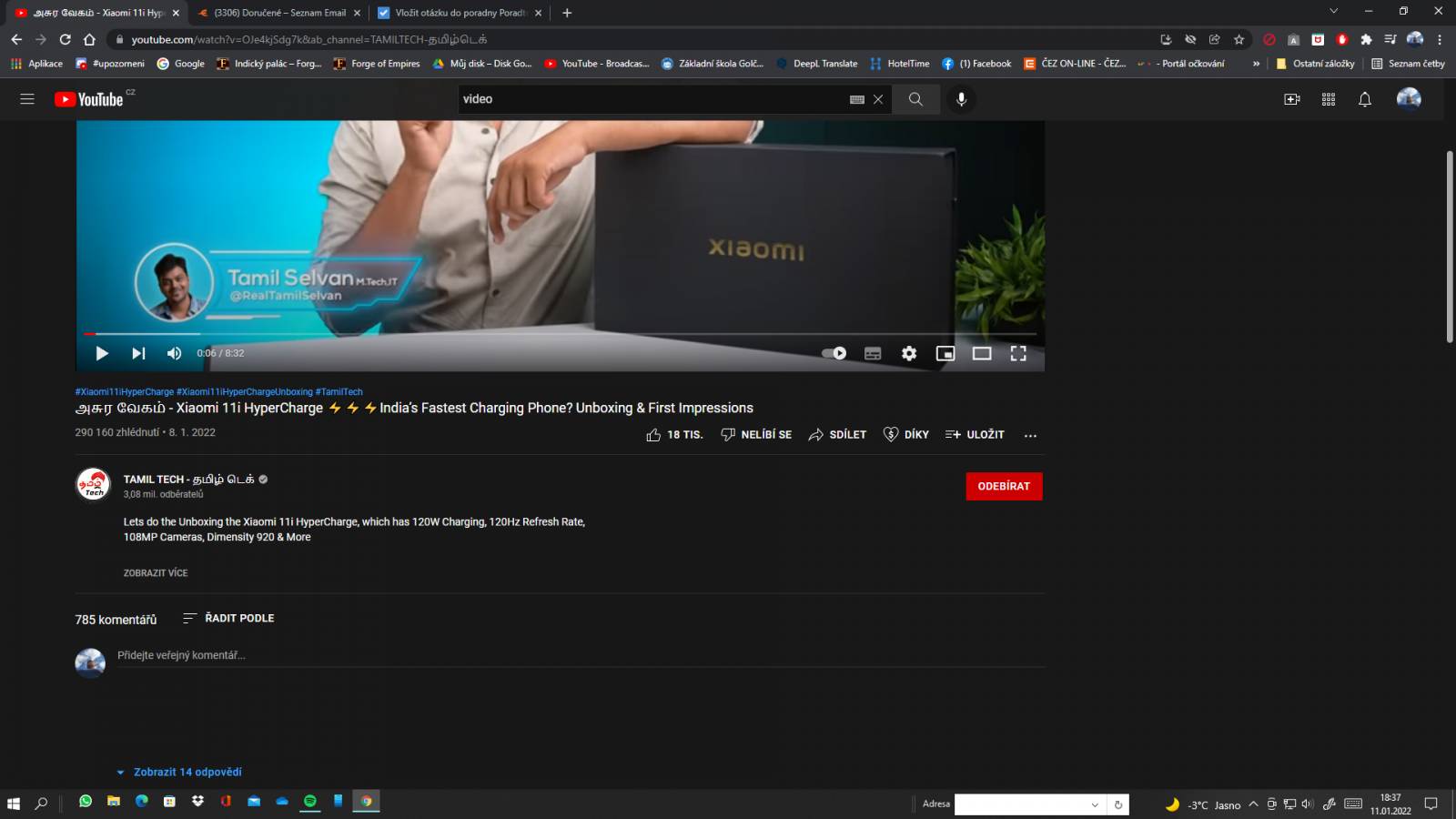This screenshot has height=819, width=1456.
Task: Open the YouTube apps grid
Action: [x=1329, y=99]
